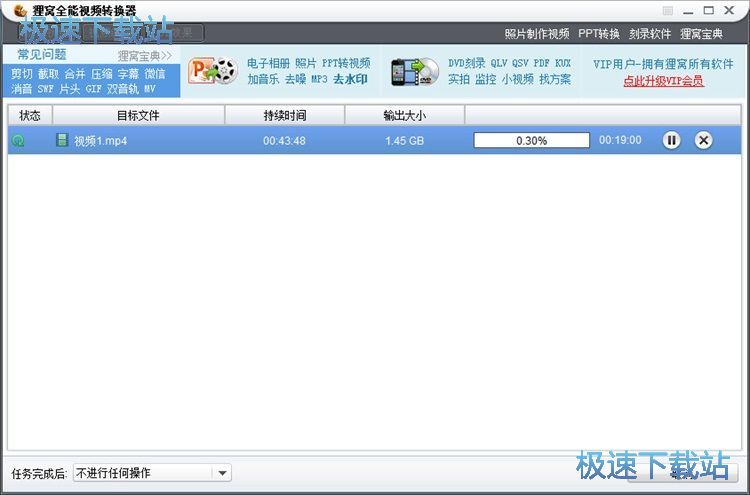Screen dimensions: 750x495
Task: Click the app logo in the title bar
Action: pos(19,10)
